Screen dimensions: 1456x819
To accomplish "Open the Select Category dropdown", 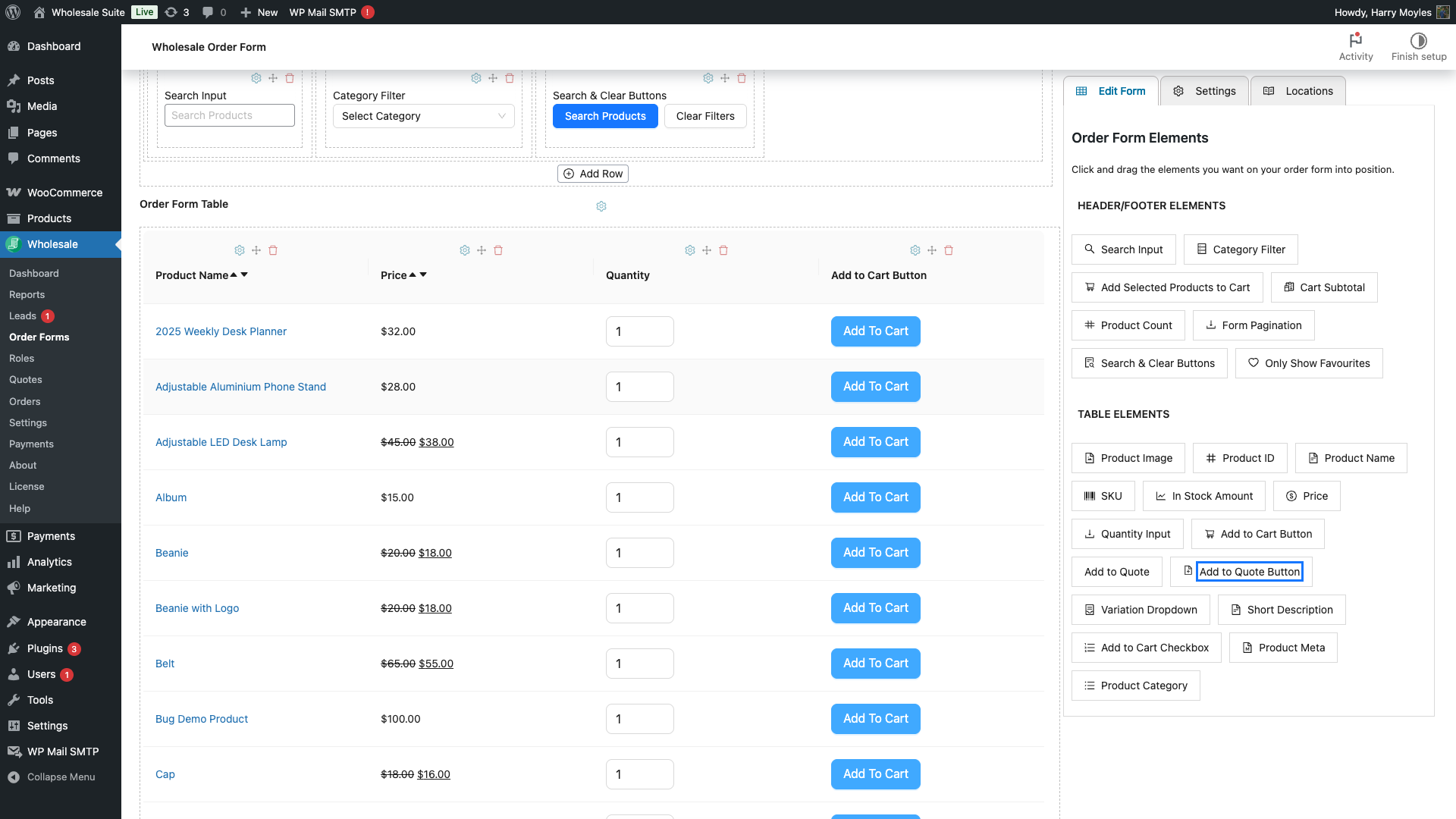I will (423, 116).
